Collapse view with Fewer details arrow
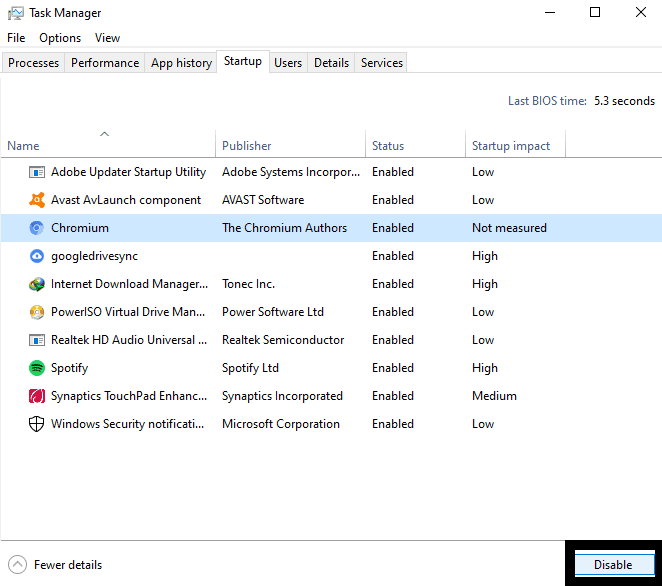This screenshot has width=662, height=586. point(18,565)
